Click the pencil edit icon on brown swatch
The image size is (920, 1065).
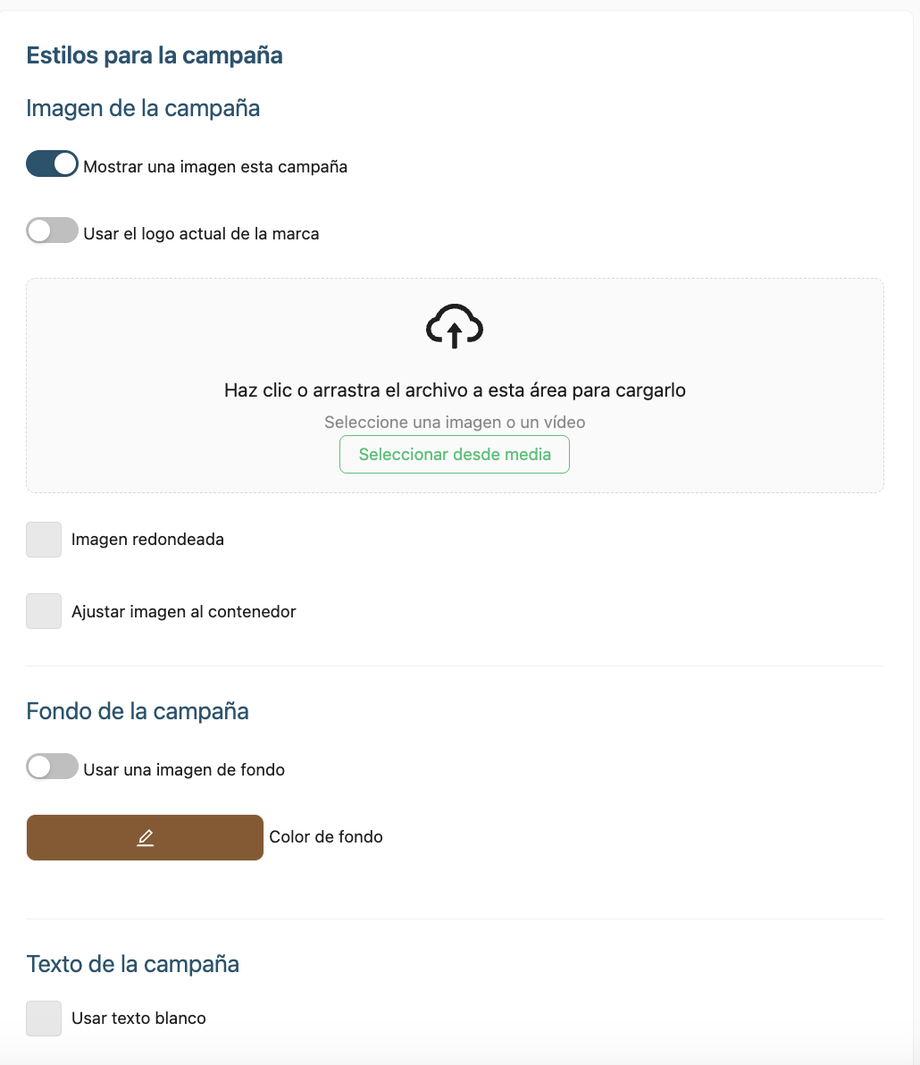tap(145, 837)
